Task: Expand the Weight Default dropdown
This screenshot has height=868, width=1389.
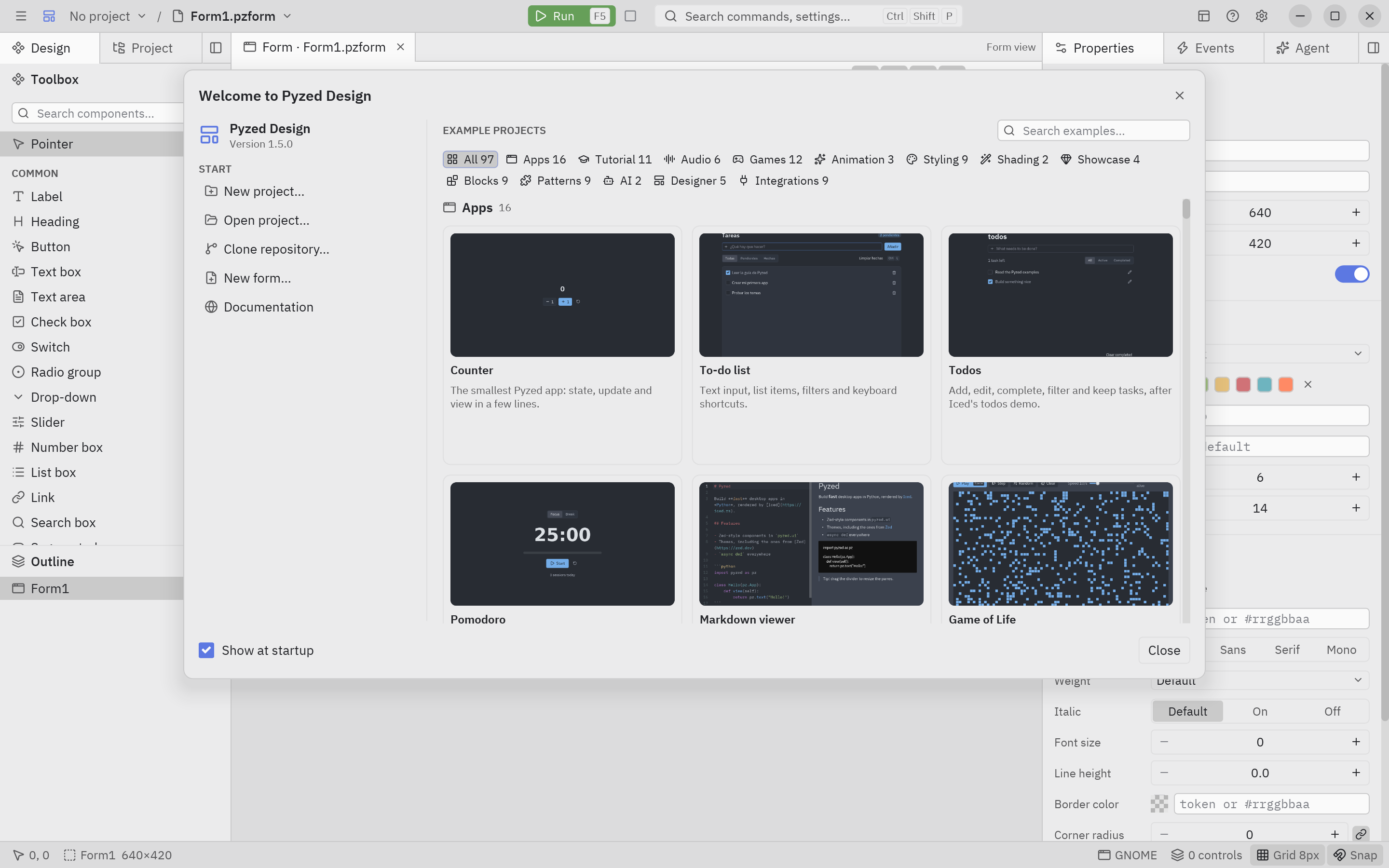Action: [1260, 680]
